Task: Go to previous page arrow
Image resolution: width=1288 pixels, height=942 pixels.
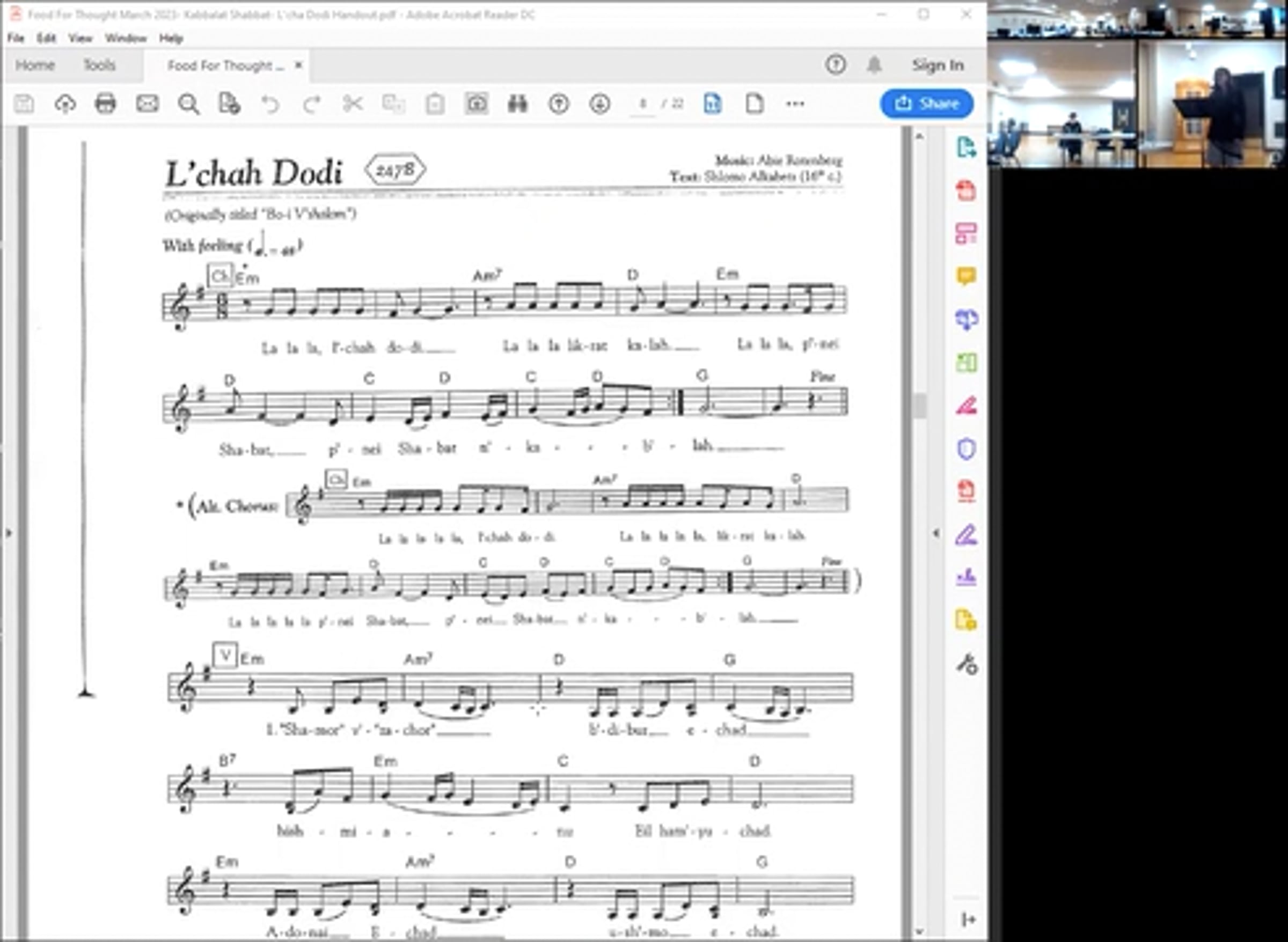Action: click(559, 104)
